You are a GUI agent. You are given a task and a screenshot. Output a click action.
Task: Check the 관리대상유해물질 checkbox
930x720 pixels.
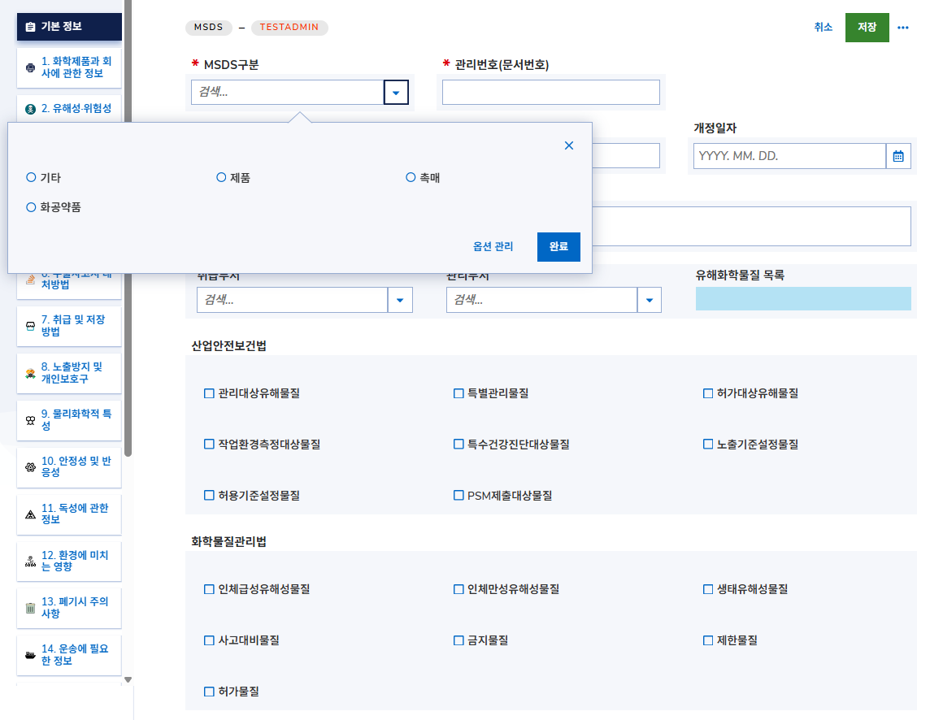pyautogui.click(x=209, y=393)
